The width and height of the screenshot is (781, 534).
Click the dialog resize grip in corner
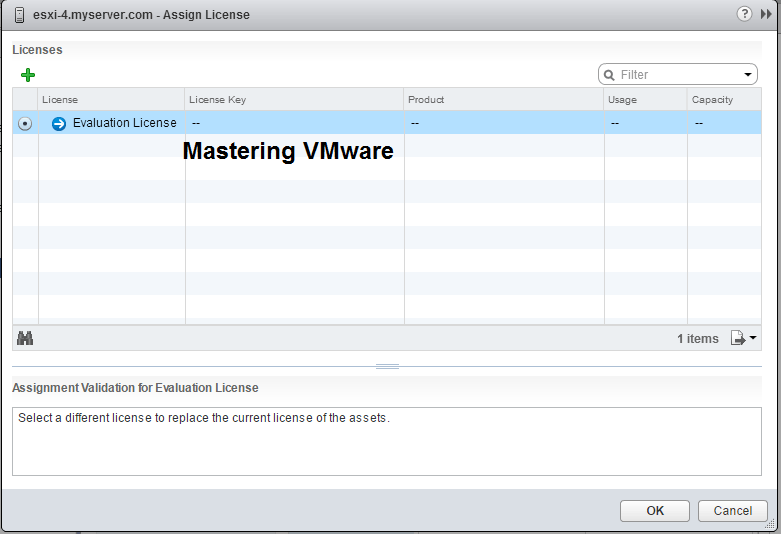pyautogui.click(x=770, y=523)
